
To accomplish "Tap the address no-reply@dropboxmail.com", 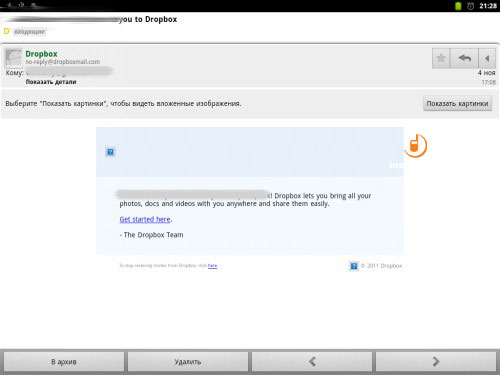I will click(x=63, y=62).
